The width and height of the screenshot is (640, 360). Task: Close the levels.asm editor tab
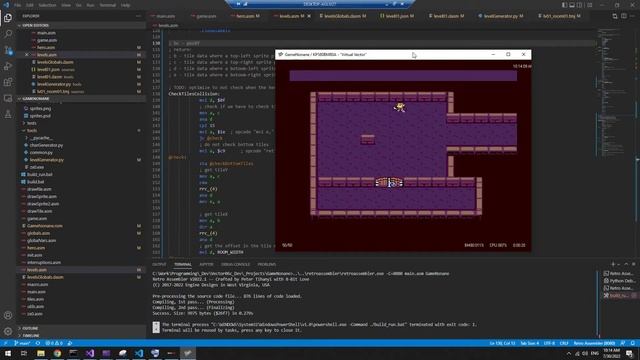(x=309, y=16)
